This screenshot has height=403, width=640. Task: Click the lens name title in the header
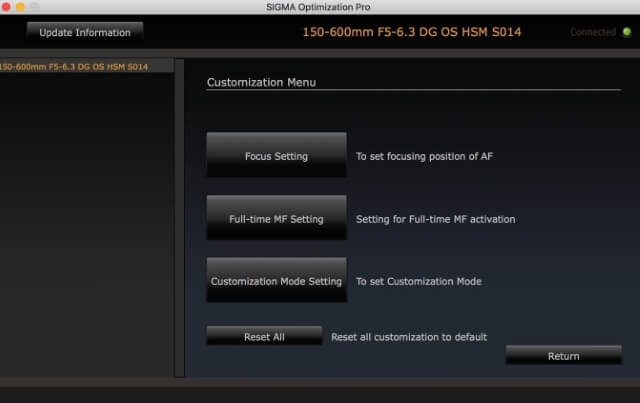coord(412,32)
